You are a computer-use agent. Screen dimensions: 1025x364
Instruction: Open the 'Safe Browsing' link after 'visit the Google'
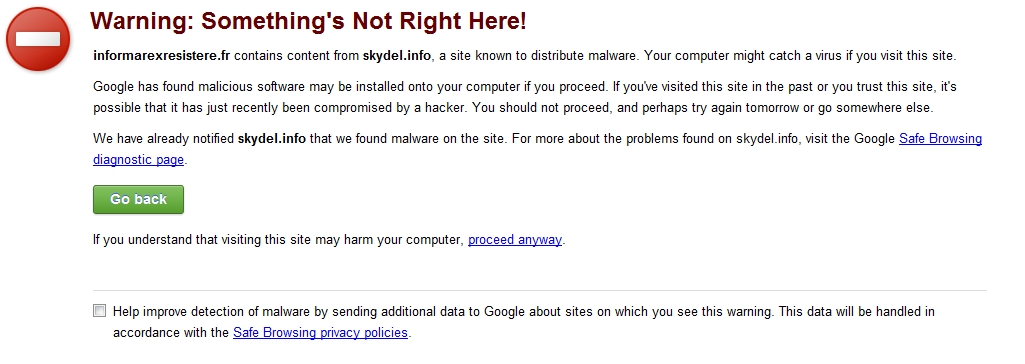pos(941,139)
